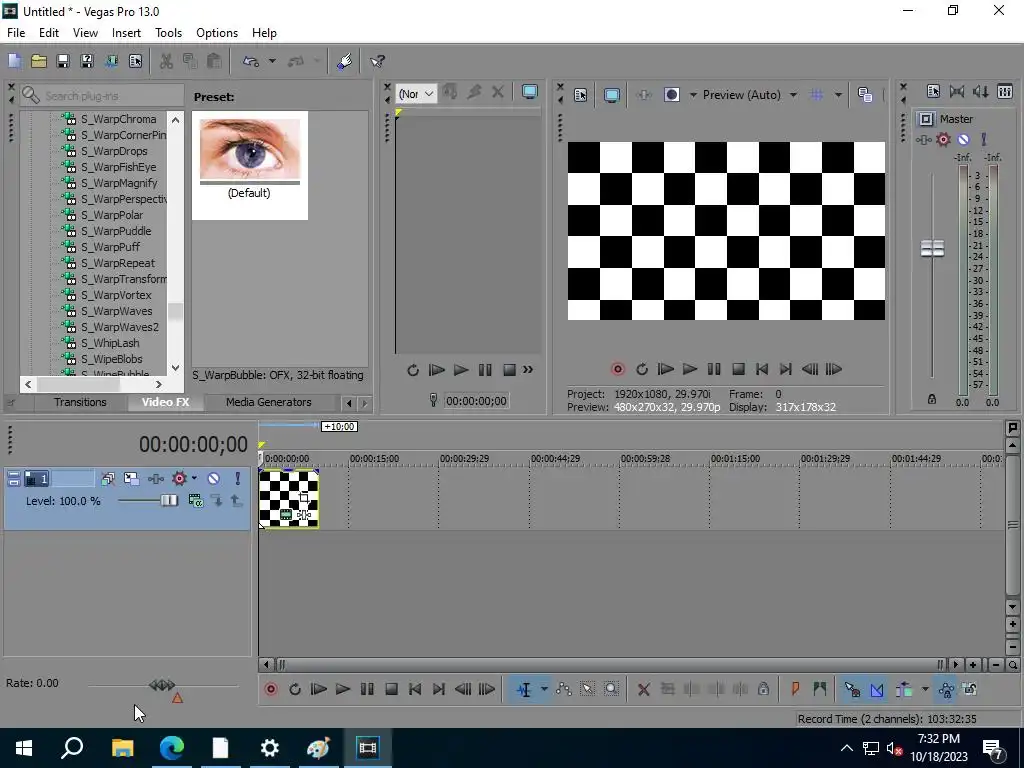Click the Undo arrow icon
Screen dimensions: 1024x768
tap(251, 61)
